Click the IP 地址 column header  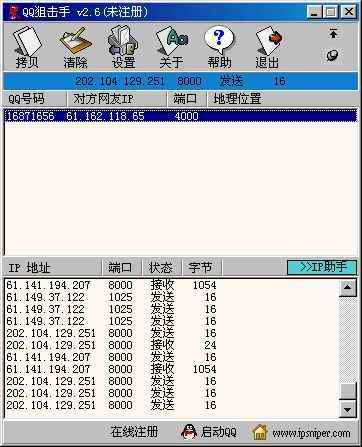(x=53, y=268)
